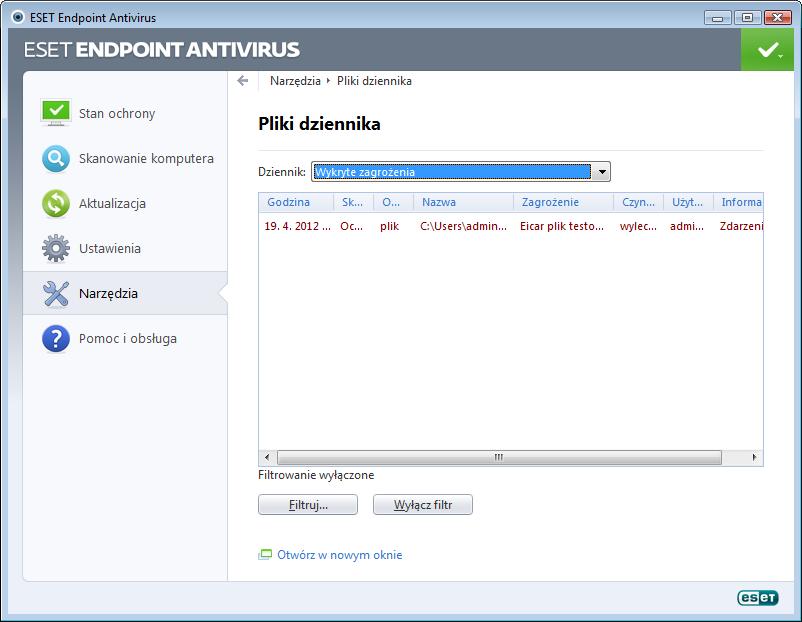
Task: Sort by the Zagrożenie column header
Action: point(563,202)
